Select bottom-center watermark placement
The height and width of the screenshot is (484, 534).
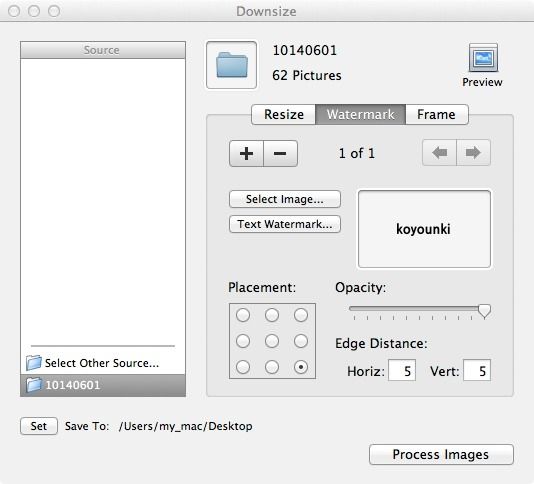tap(272, 367)
